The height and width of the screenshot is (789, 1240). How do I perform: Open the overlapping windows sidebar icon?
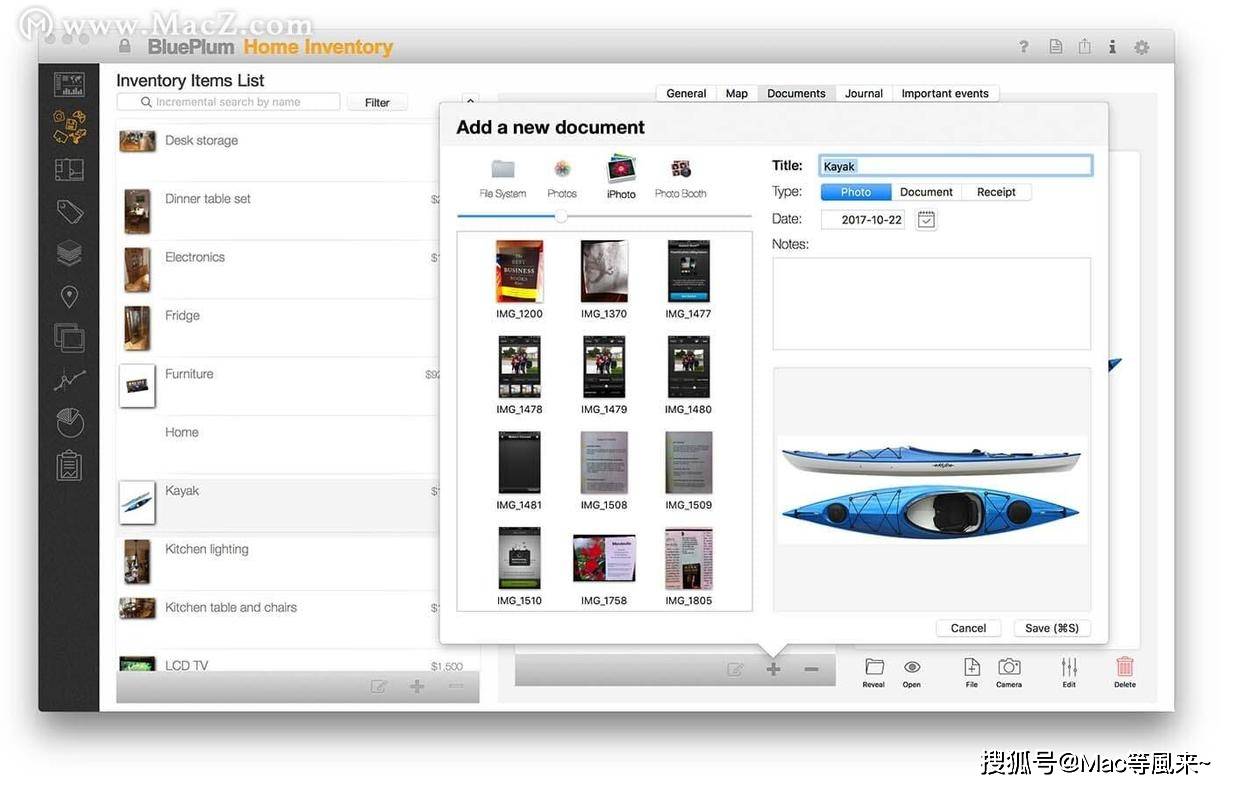[69, 337]
